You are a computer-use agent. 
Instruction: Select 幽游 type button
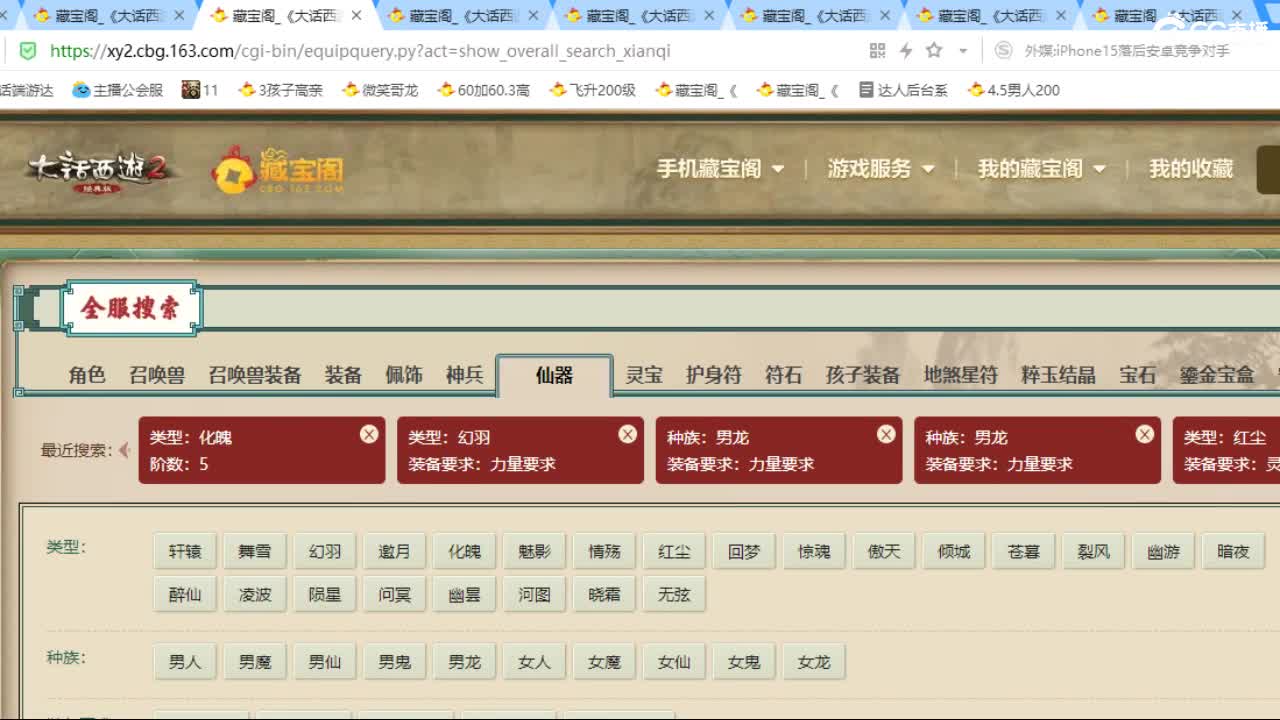coord(1164,551)
